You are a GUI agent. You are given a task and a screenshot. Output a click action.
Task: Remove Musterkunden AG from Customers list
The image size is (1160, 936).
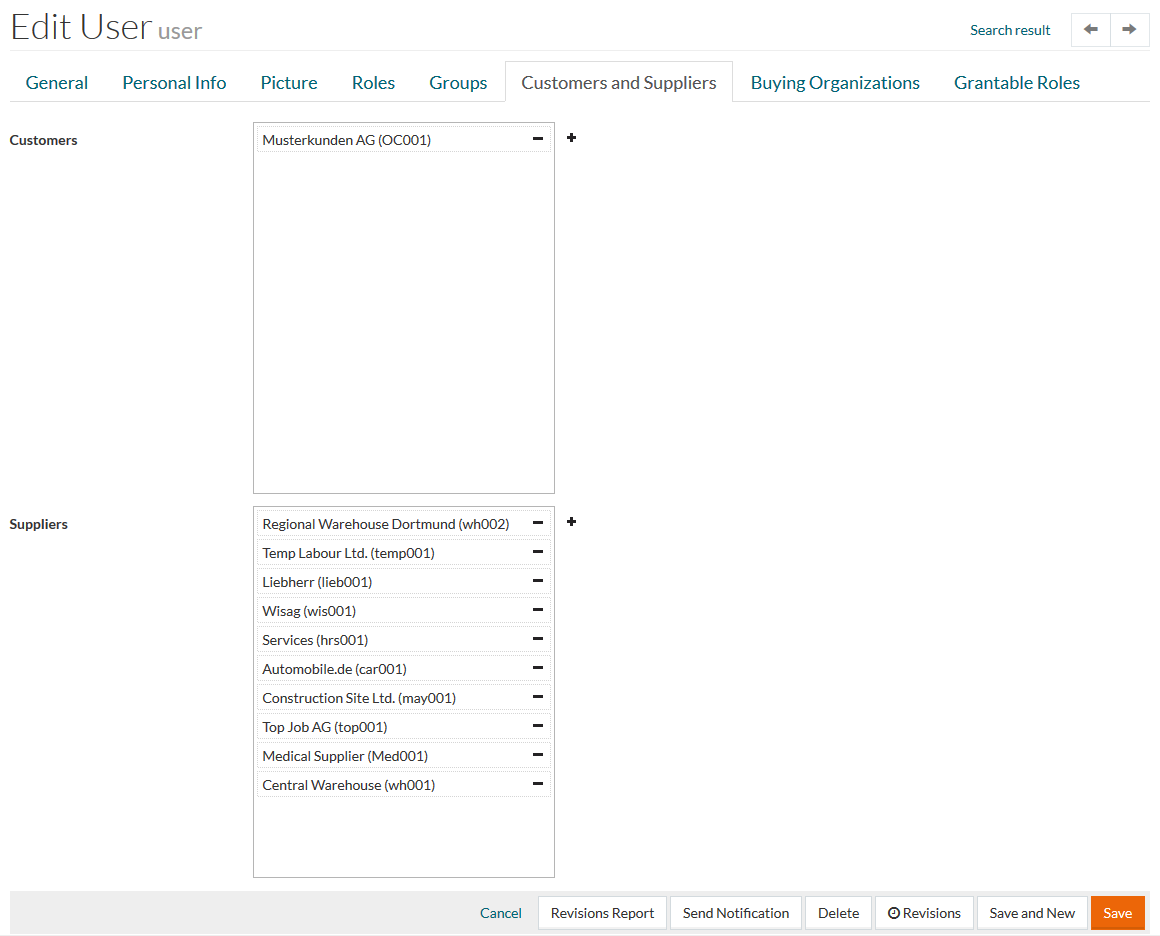click(537, 139)
